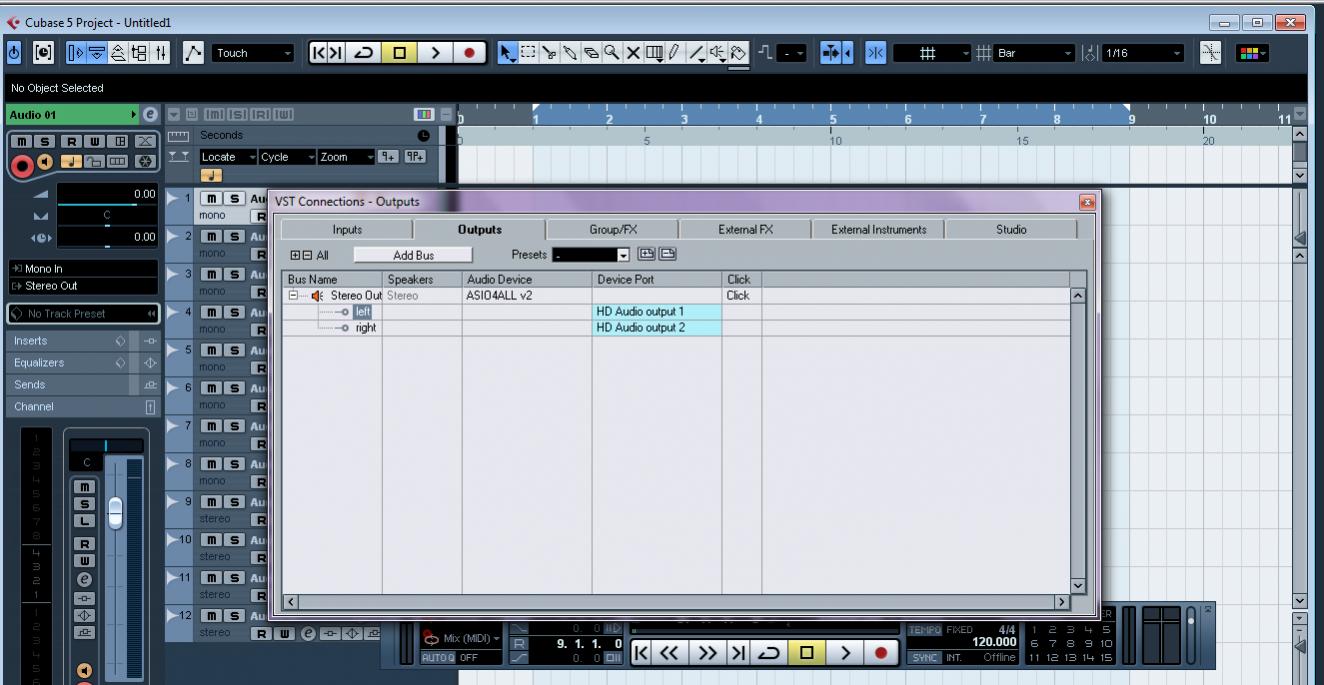This screenshot has height=685, width=1324.
Task: Select the Erase tool
Action: [590, 53]
